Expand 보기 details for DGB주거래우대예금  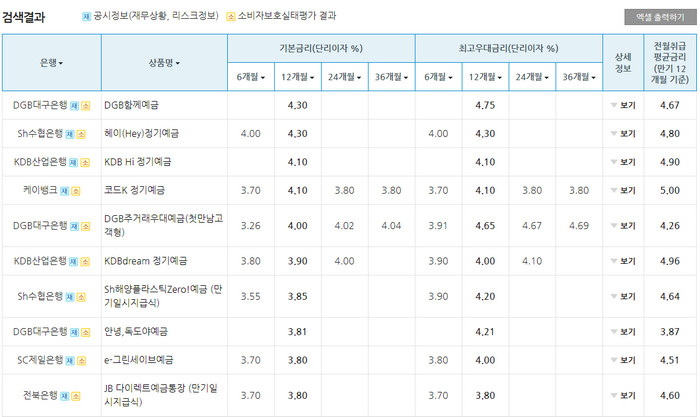[x=623, y=226]
